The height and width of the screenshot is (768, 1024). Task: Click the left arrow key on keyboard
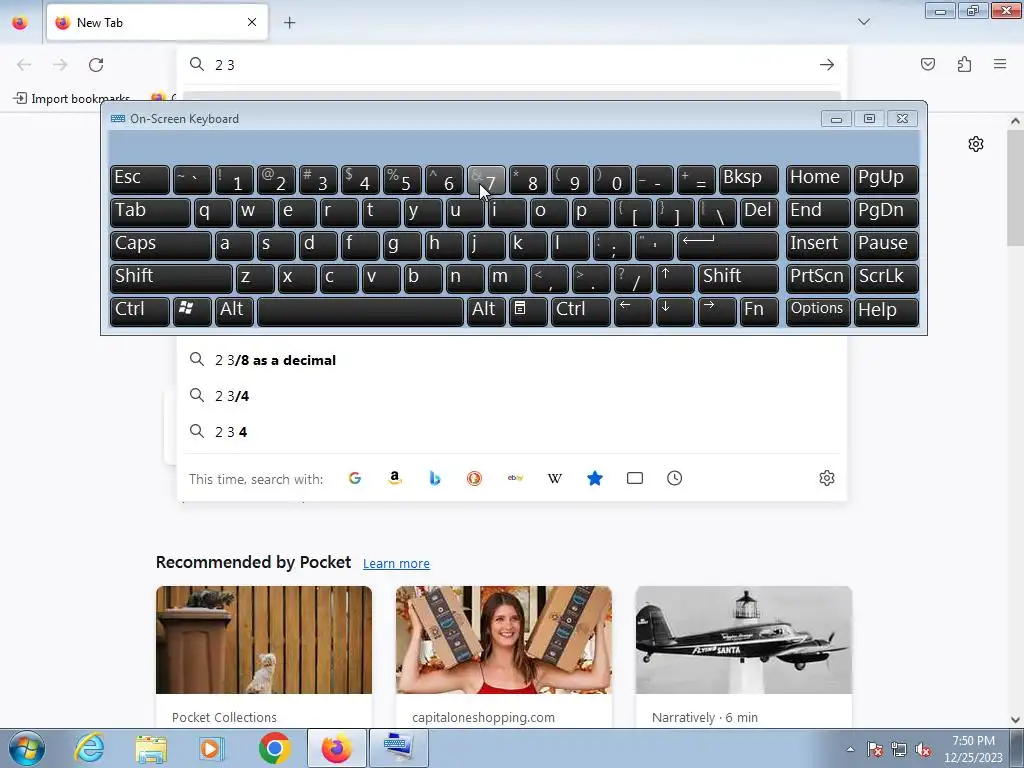click(632, 310)
